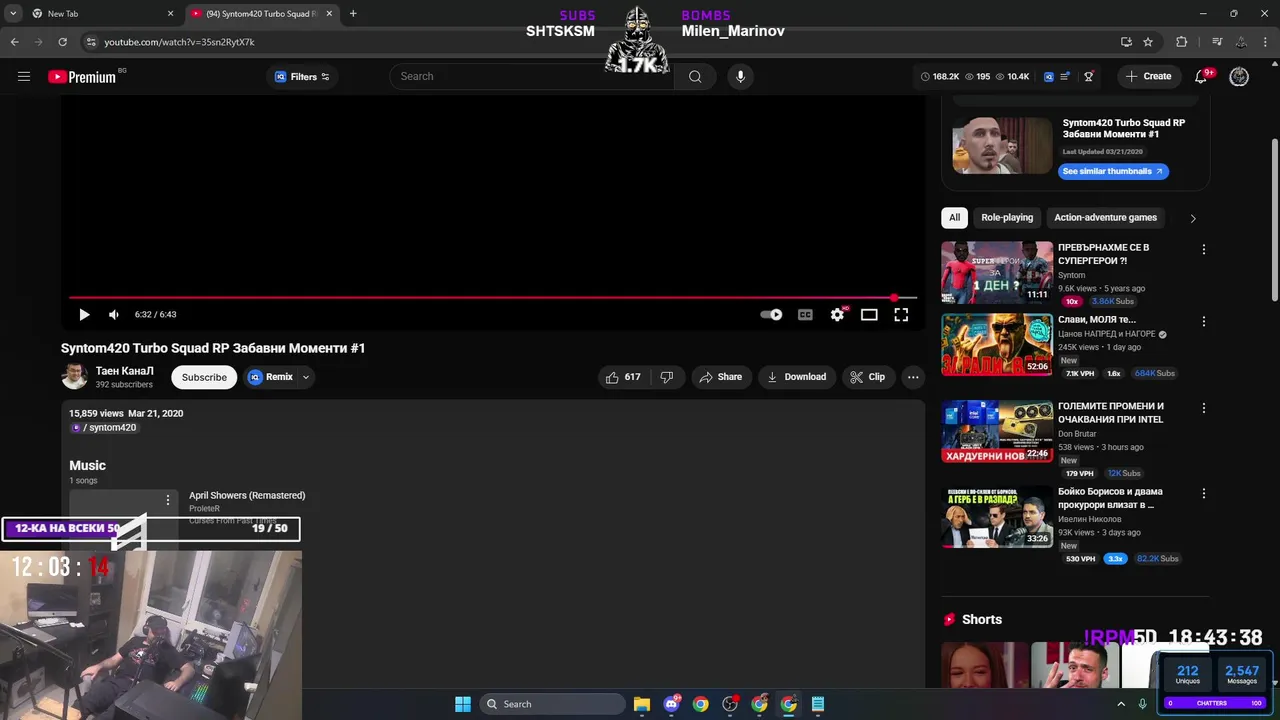This screenshot has width=1280, height=720.
Task: Seek on the red video progress bar
Action: pyautogui.click(x=491, y=298)
